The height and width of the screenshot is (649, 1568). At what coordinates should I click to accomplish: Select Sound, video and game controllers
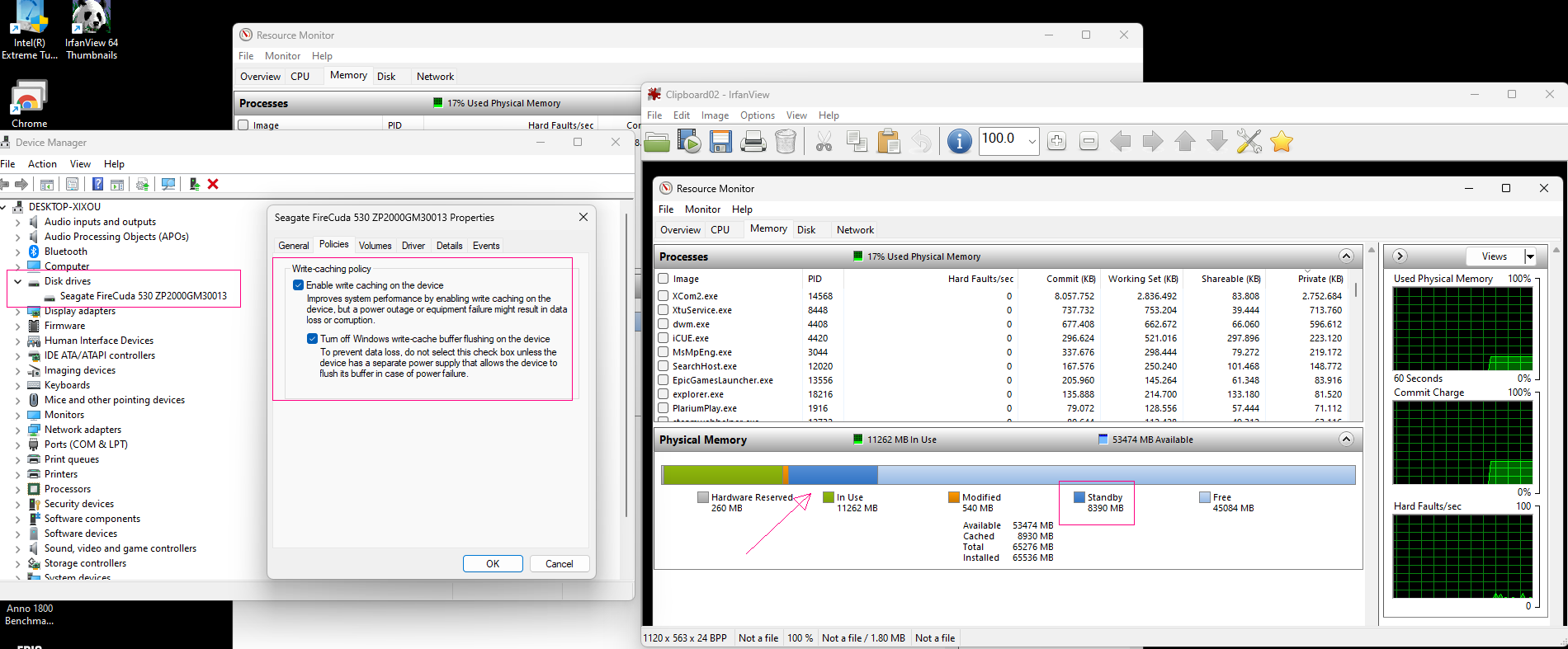click(120, 548)
